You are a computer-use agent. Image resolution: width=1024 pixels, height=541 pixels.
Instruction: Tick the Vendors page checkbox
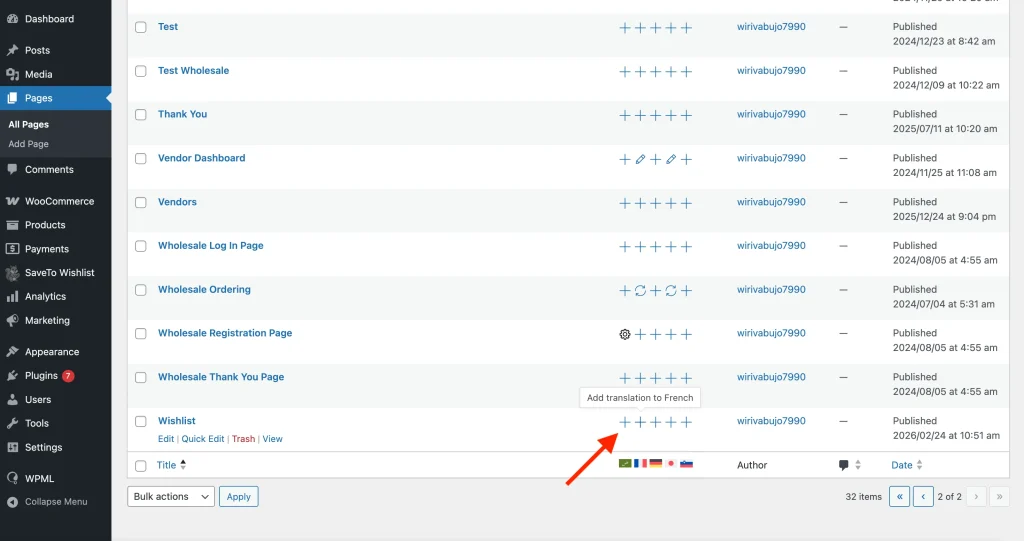click(x=140, y=203)
